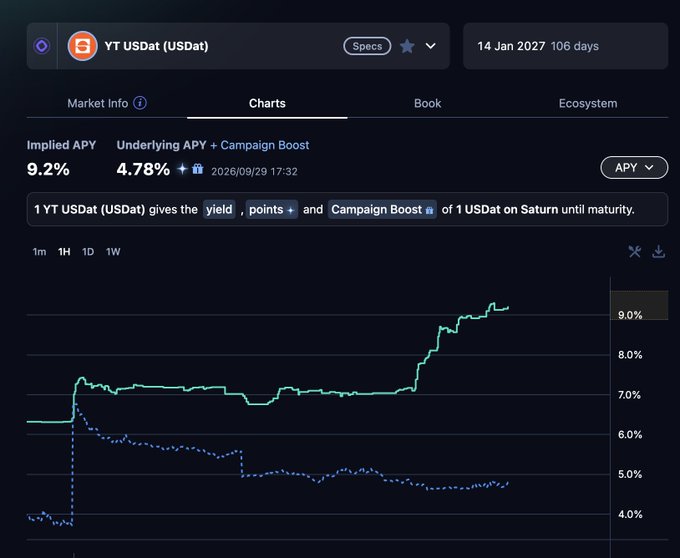Click the 7.0% axis label

click(x=630, y=395)
